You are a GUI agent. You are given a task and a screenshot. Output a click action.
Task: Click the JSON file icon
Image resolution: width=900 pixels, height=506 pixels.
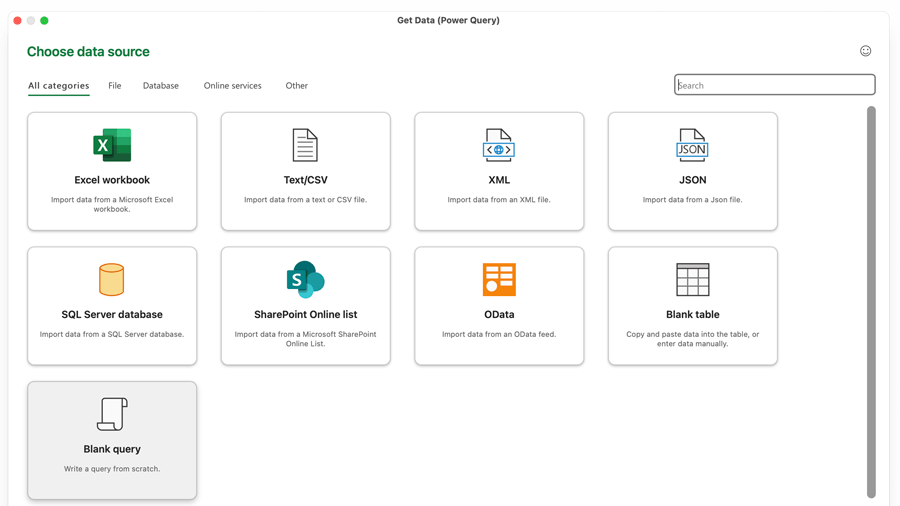click(692, 145)
